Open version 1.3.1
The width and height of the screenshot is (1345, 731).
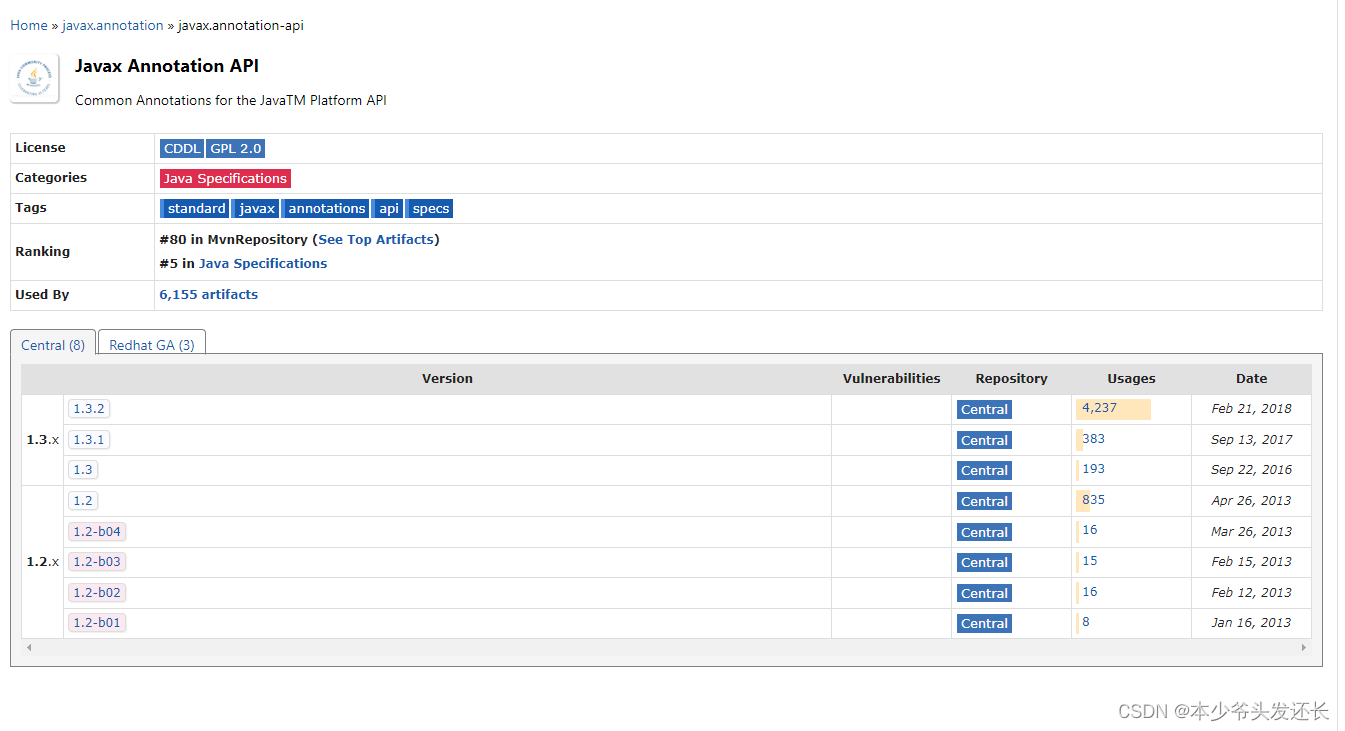(x=89, y=439)
